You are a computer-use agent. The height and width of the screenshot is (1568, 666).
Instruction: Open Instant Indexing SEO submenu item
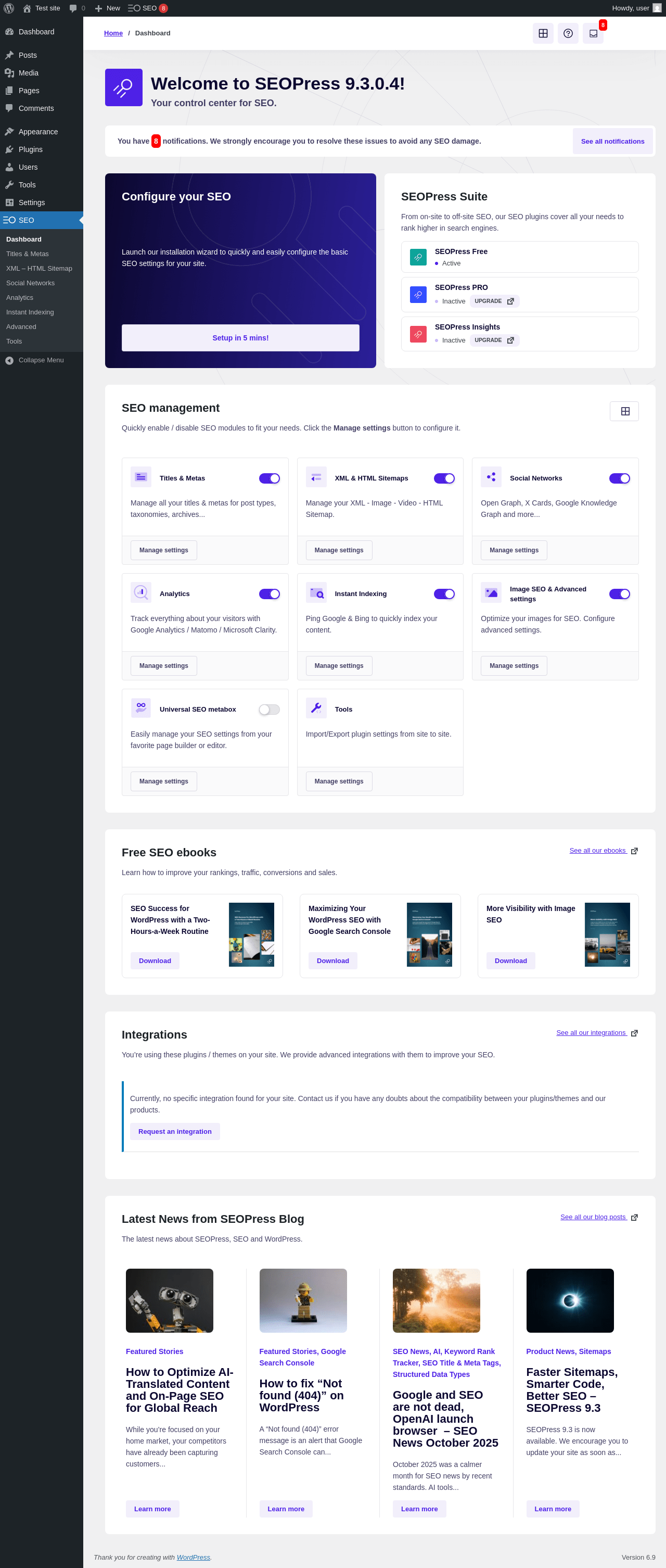point(30,313)
